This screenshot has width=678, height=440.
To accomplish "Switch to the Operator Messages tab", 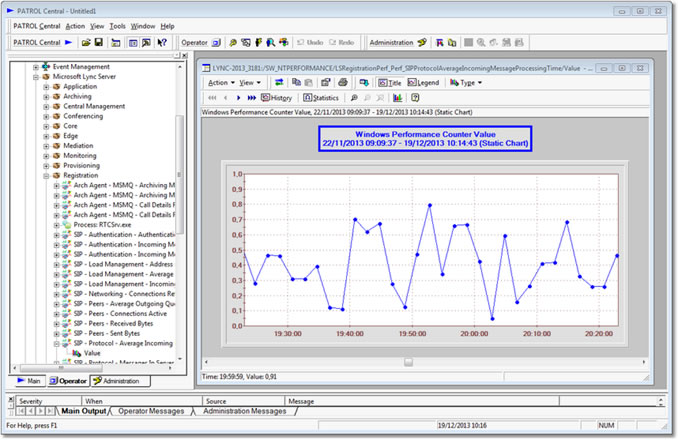I will 151,411.
